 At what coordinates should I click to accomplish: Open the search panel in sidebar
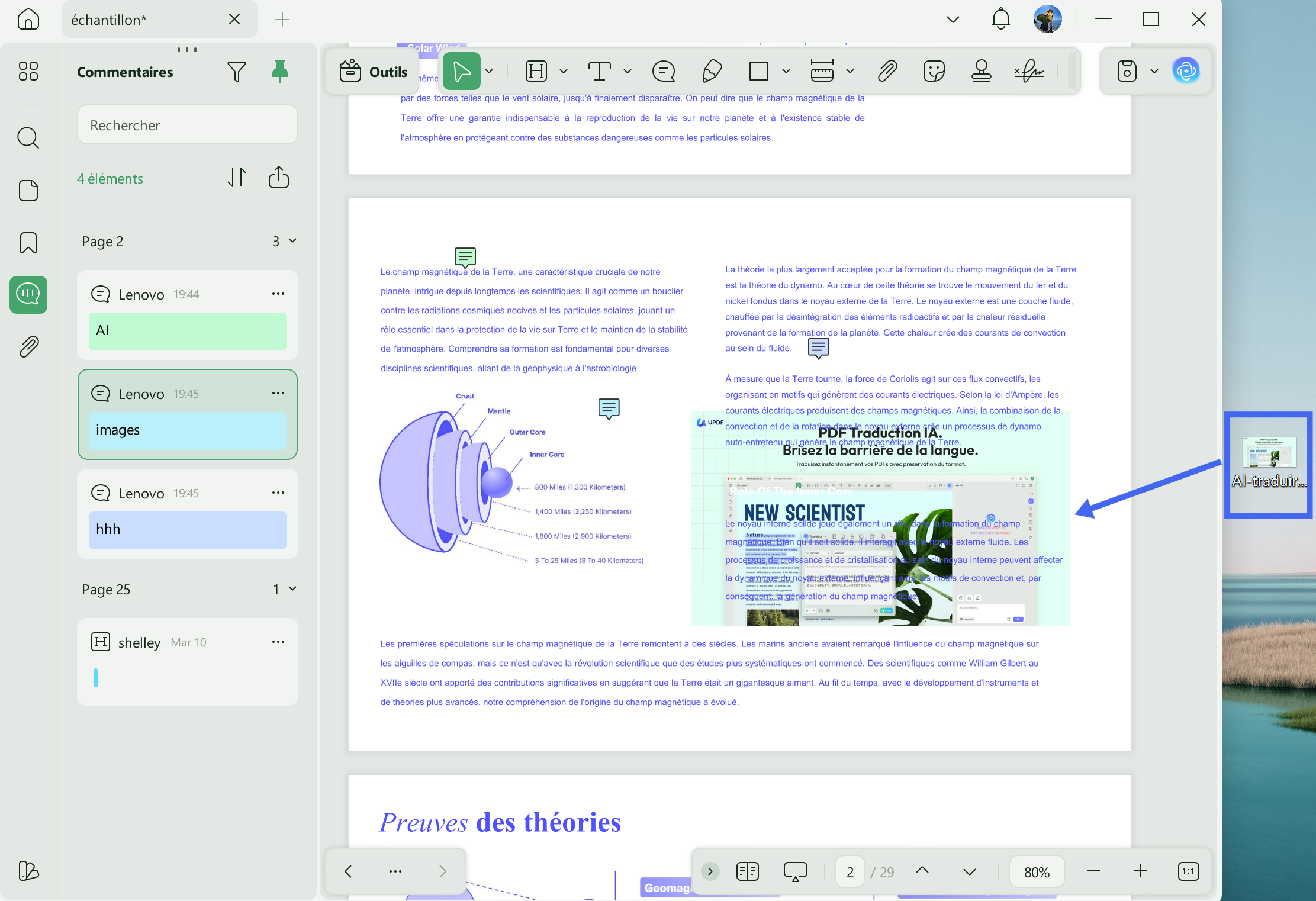(x=28, y=137)
